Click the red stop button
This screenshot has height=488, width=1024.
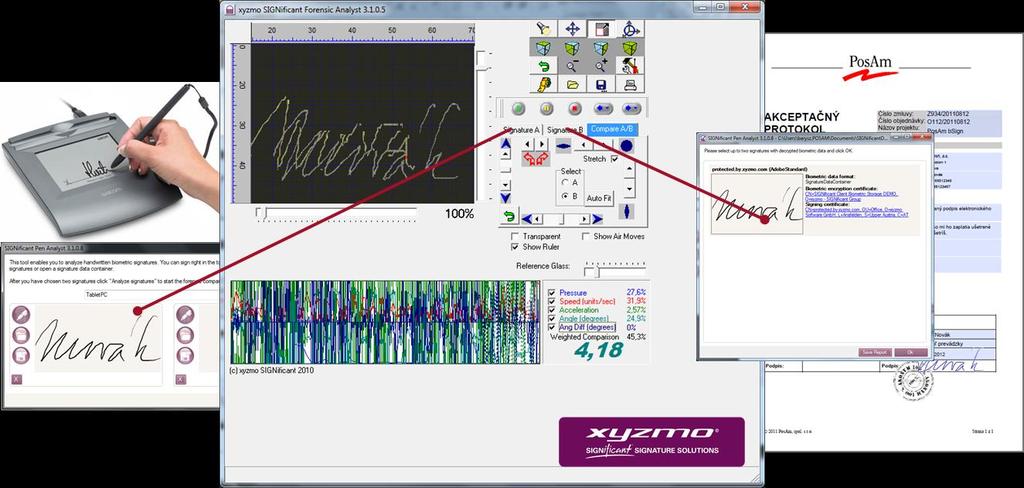[575, 108]
